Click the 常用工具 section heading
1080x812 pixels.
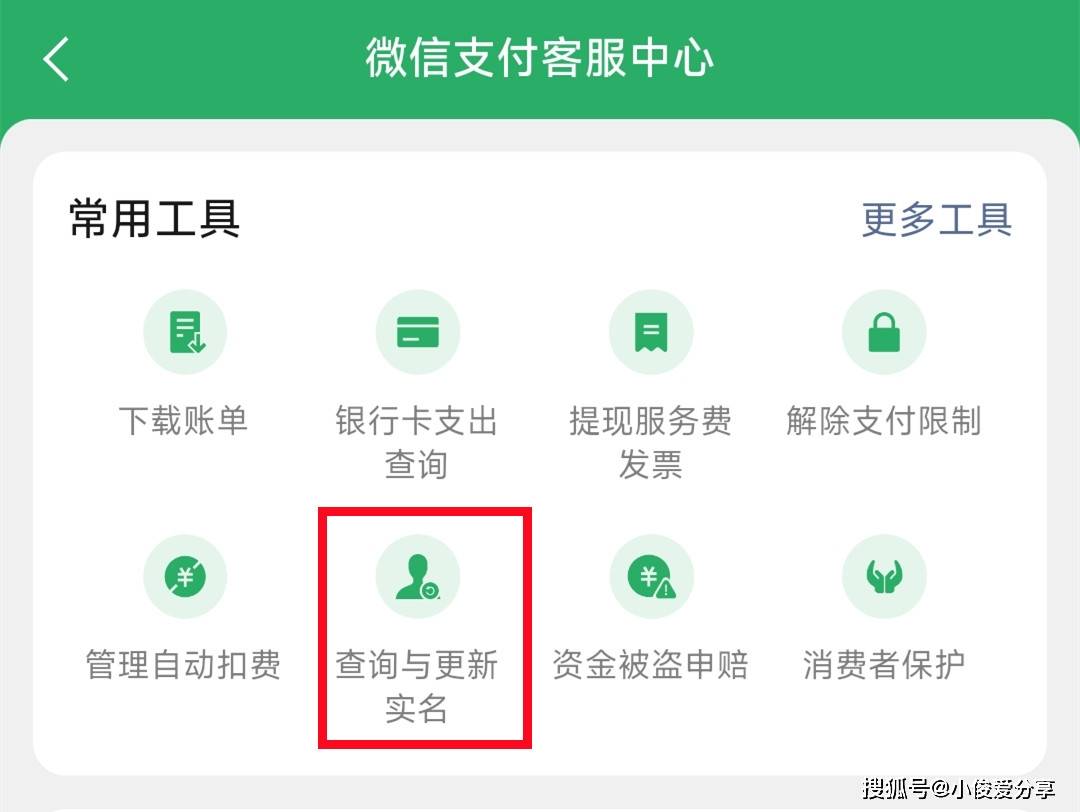pyautogui.click(x=154, y=219)
